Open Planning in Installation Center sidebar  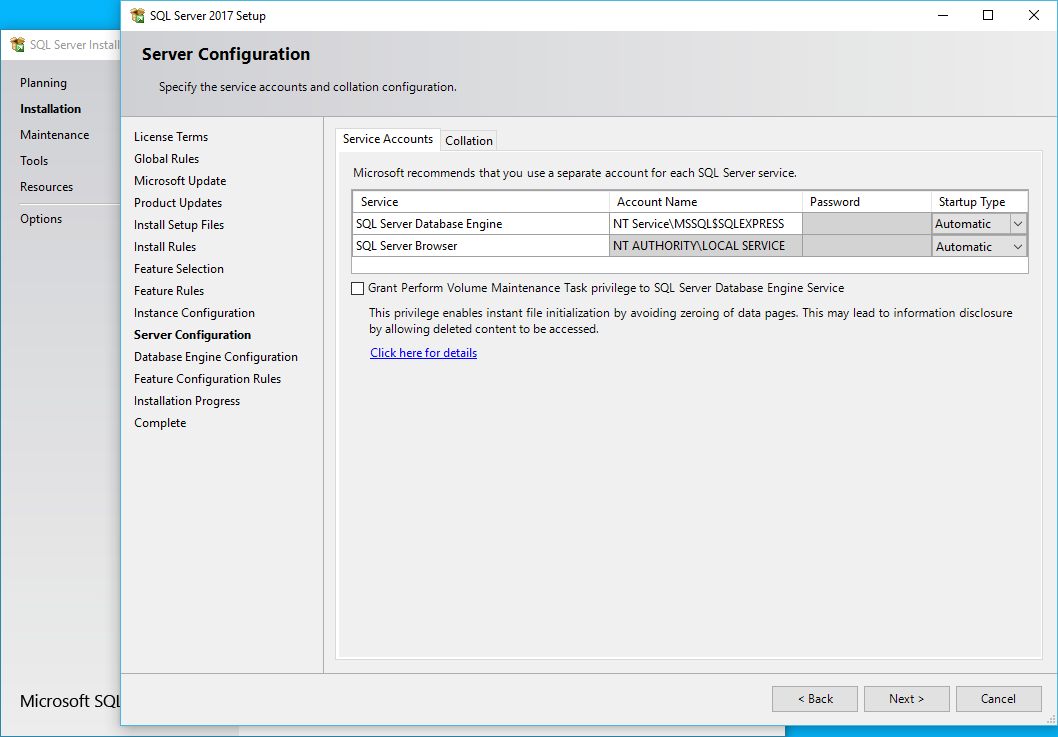(x=43, y=83)
